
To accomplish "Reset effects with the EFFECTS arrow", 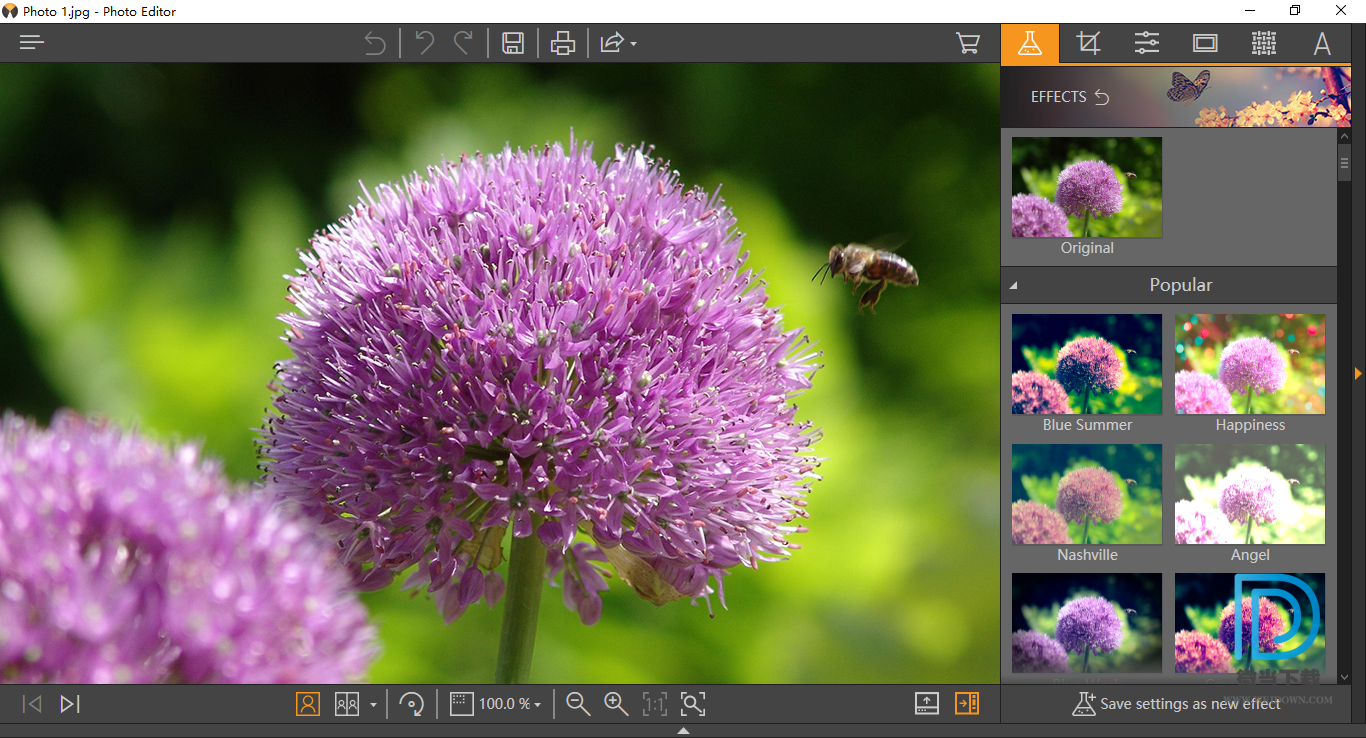I will pyautogui.click(x=1102, y=97).
